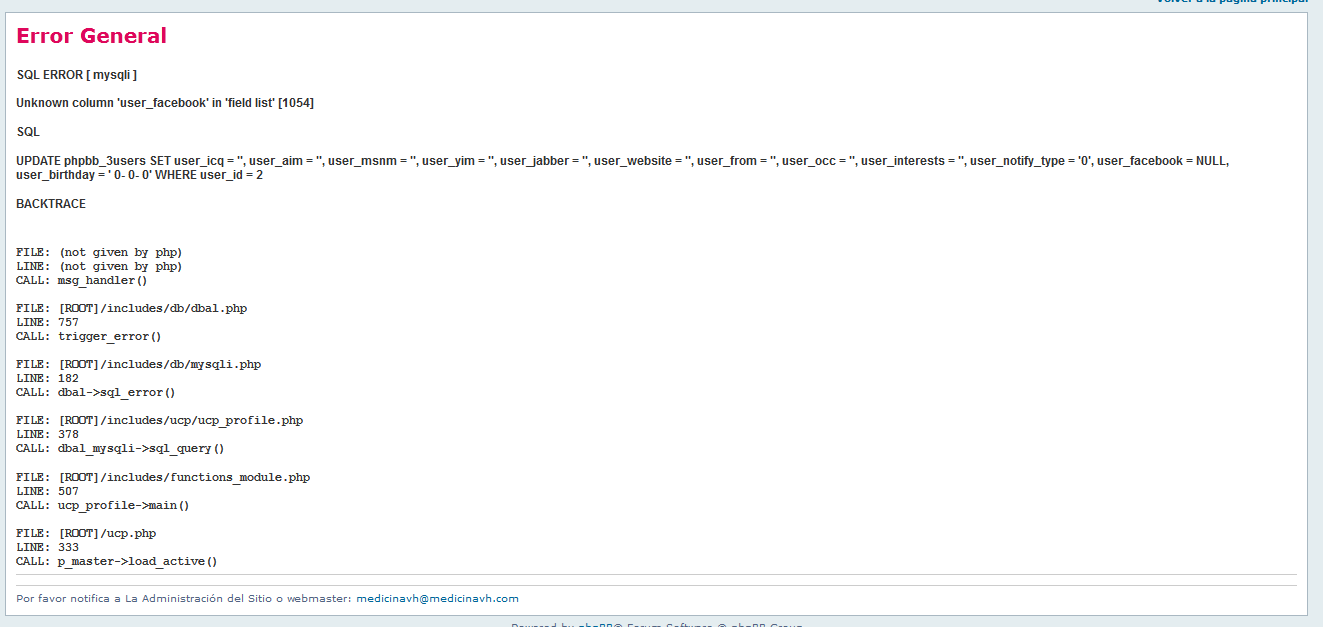Click the 'SQL ERROR [ mysqli ]' line
This screenshot has height=627, width=1323.
coord(76,75)
